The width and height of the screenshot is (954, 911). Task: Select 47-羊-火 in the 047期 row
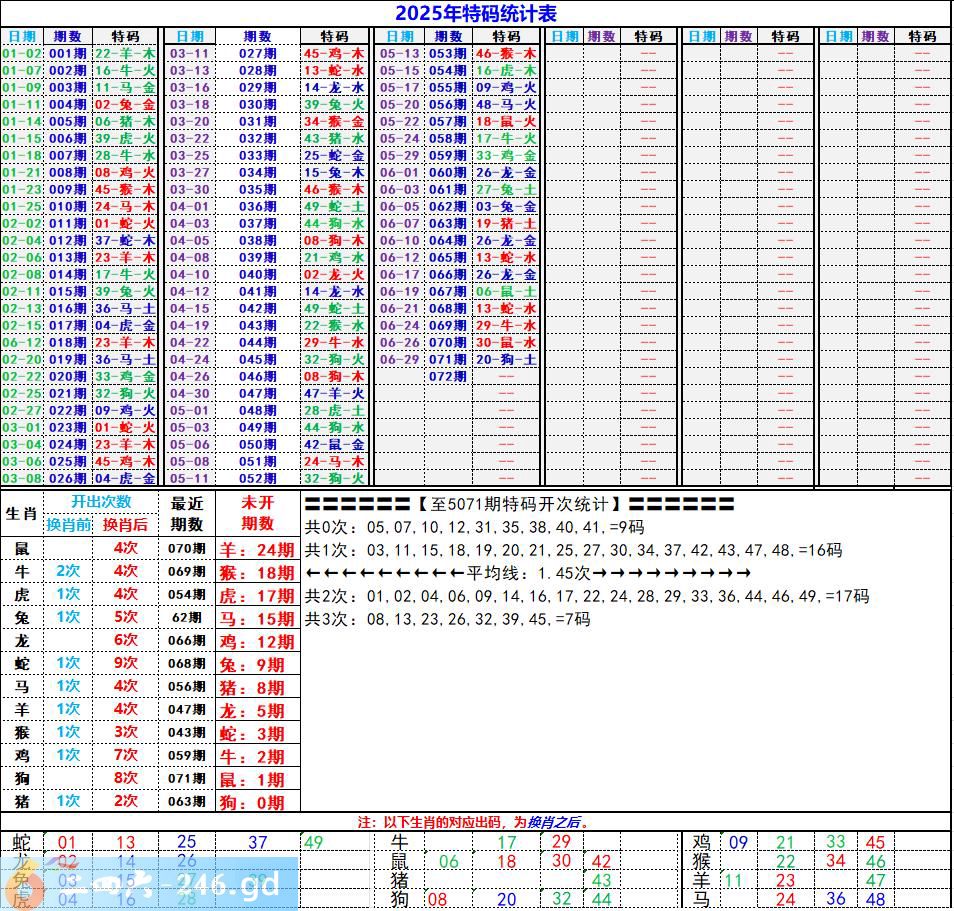pyautogui.click(x=334, y=394)
